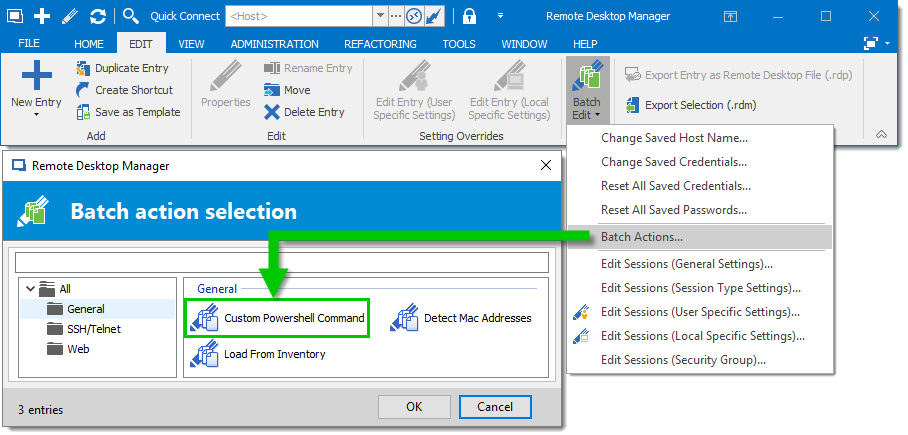908x435 pixels.
Task: Open the VIEW ribbon tab
Action: pyautogui.click(x=191, y=44)
